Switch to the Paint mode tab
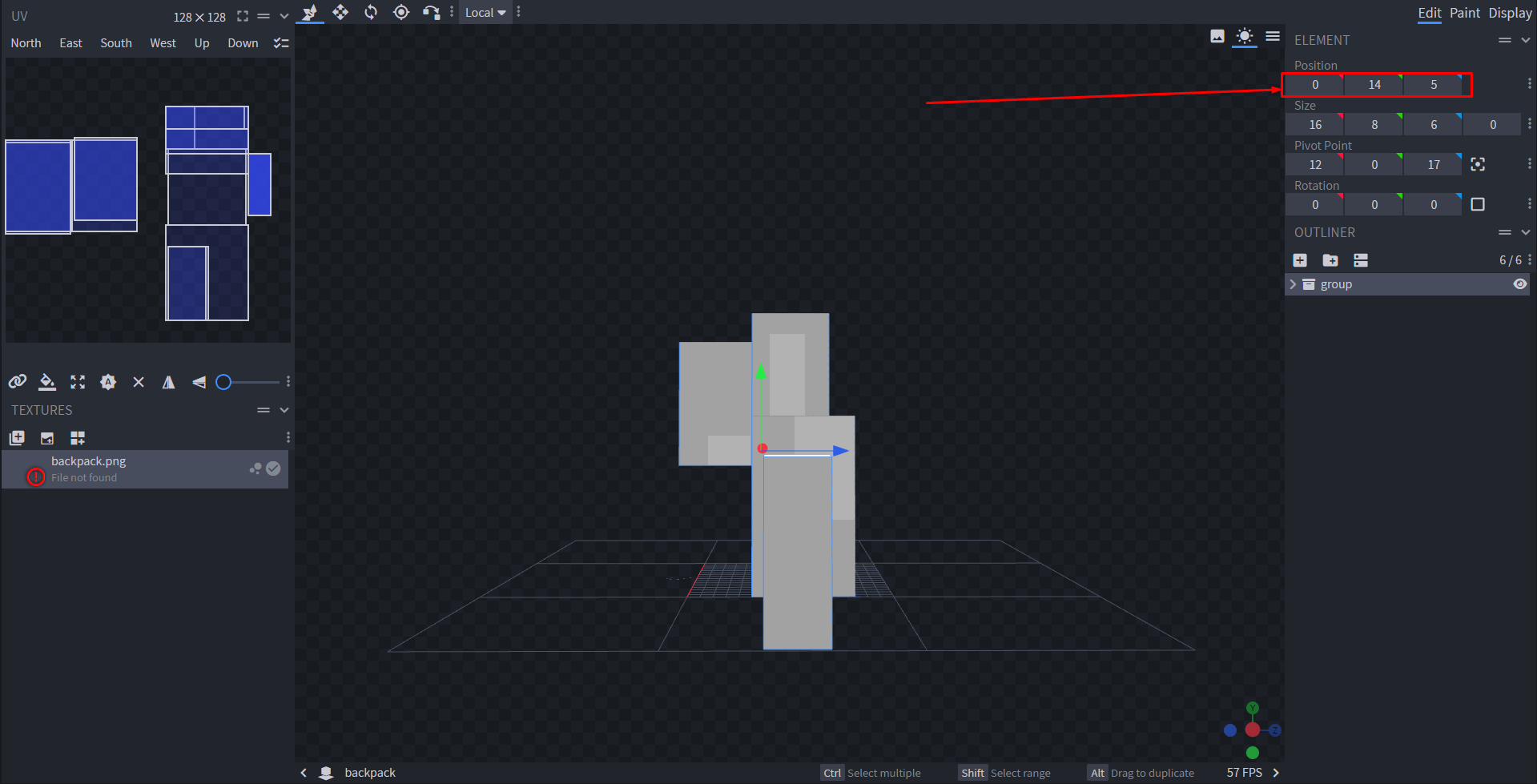The height and width of the screenshot is (784, 1537). point(1464,13)
